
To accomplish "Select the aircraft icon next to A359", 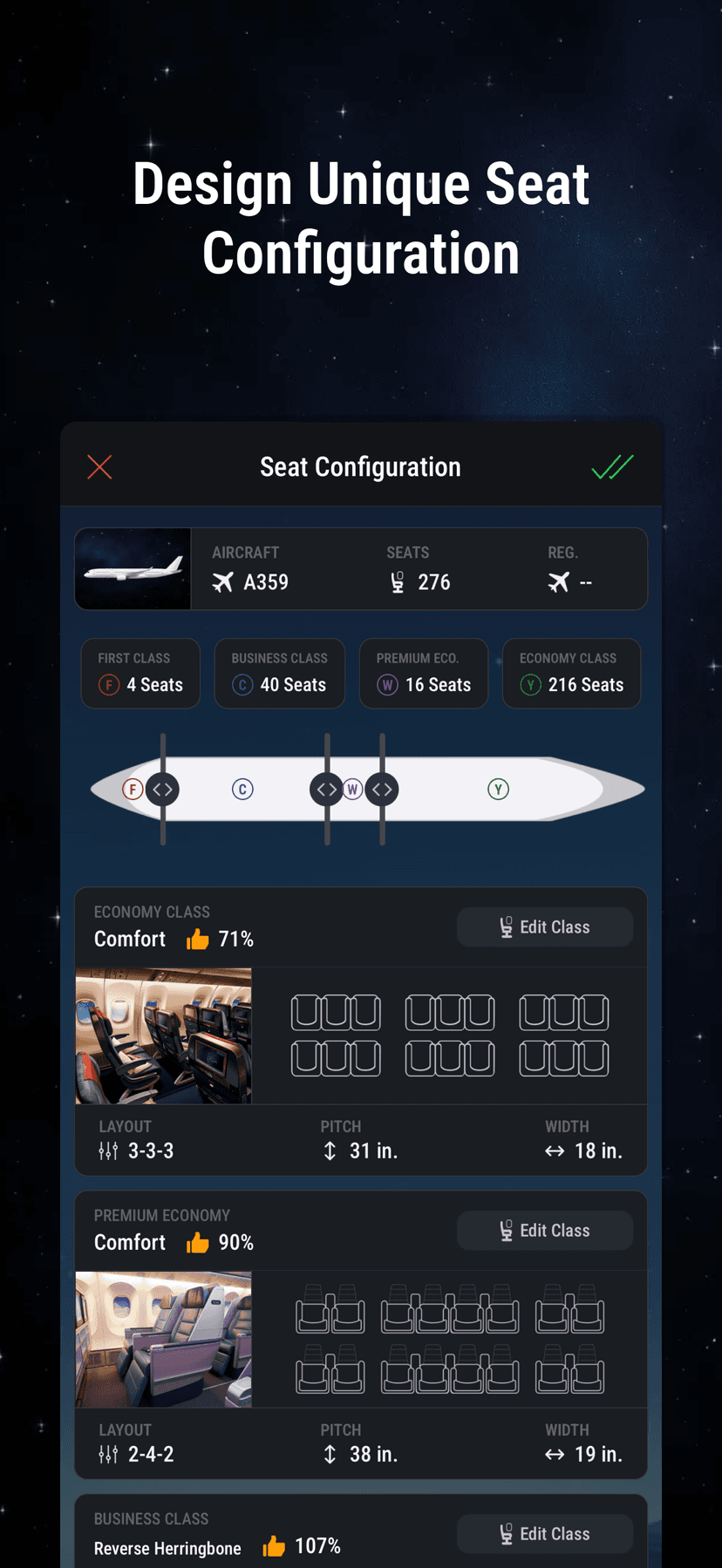I will point(224,582).
